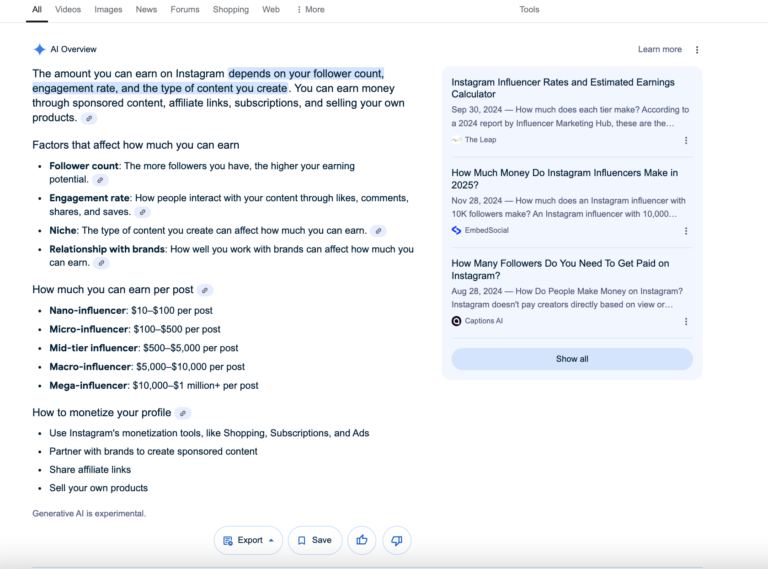Switch to the News tab
Screen dimensions: 768x569
point(146,9)
